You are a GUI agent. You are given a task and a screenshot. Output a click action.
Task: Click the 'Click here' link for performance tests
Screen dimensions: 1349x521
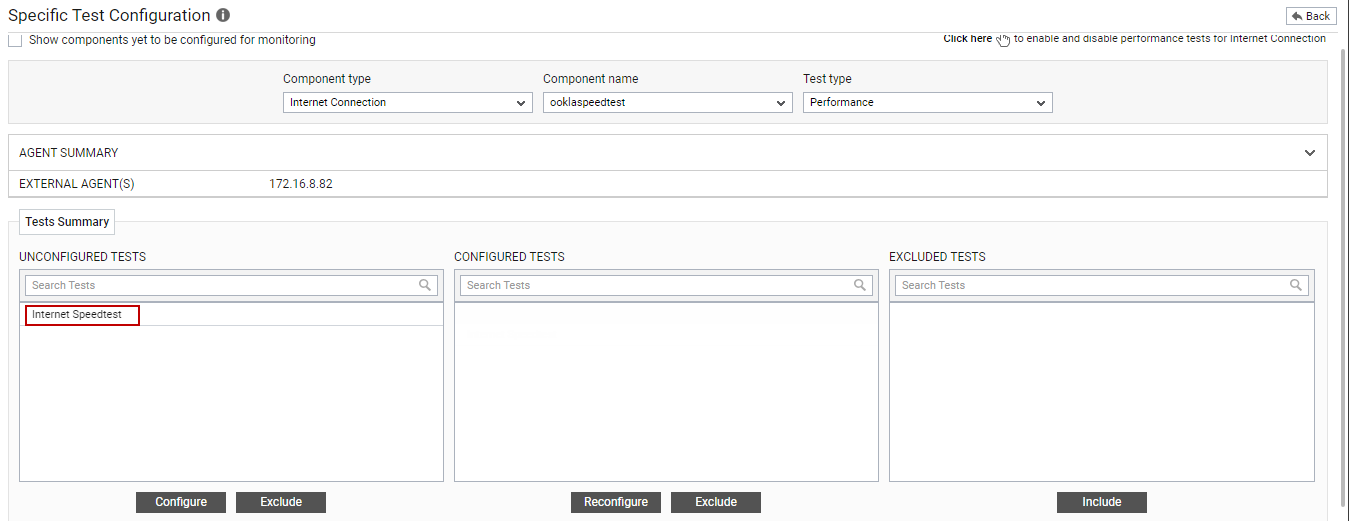pyautogui.click(x=967, y=39)
